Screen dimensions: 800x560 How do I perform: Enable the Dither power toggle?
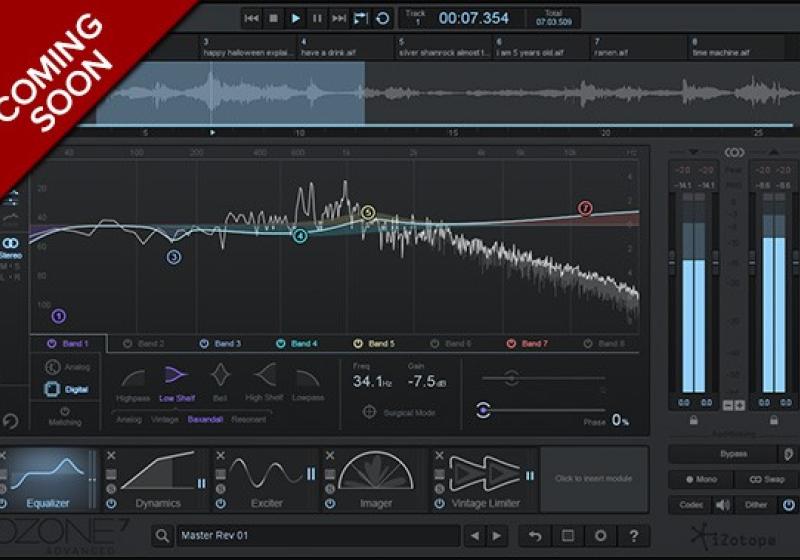click(789, 505)
